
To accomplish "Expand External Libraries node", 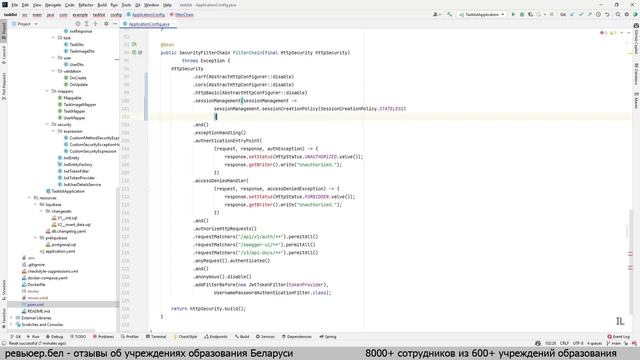I will tap(11, 318).
